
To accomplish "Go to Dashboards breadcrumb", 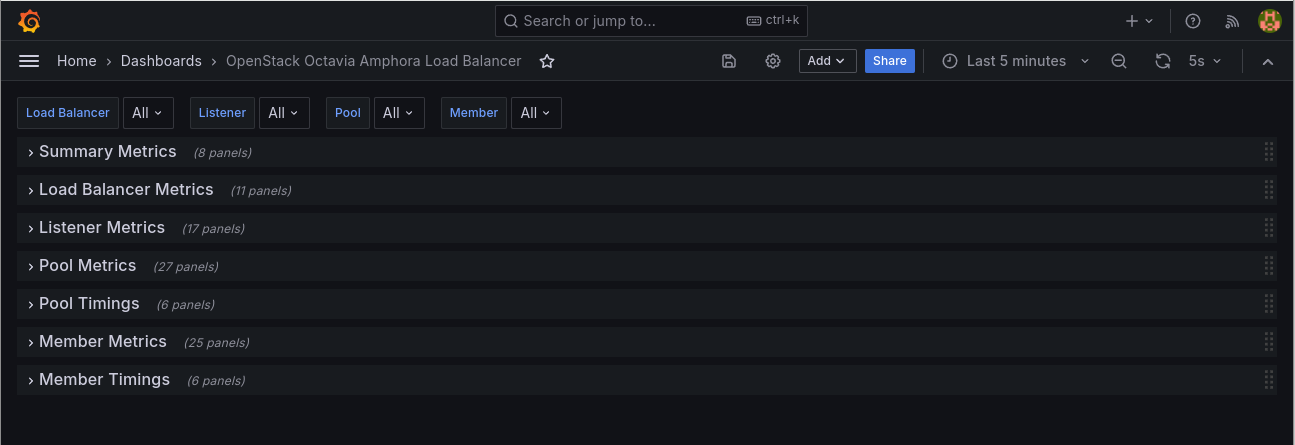I will (x=161, y=61).
